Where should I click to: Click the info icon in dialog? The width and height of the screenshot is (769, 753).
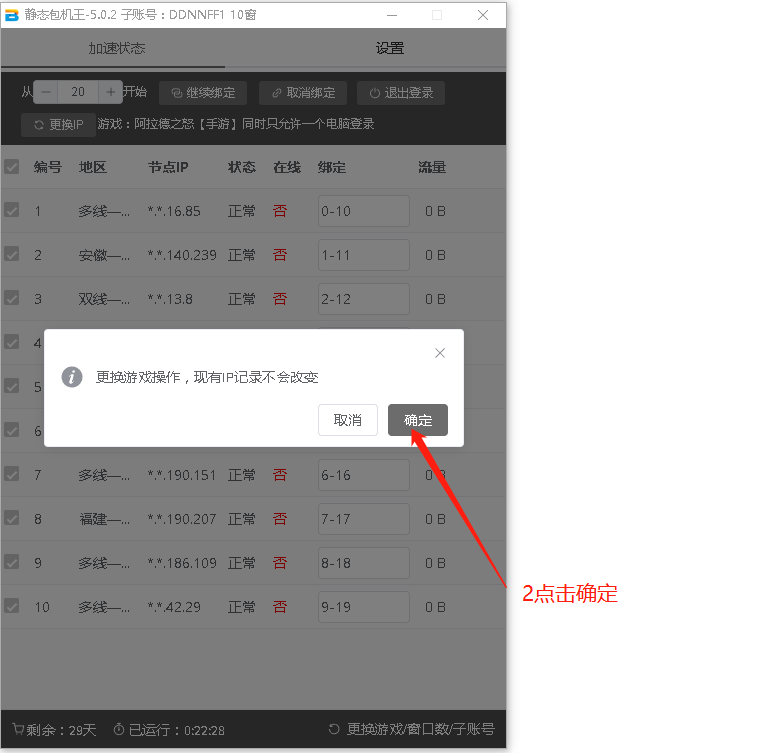(71, 377)
